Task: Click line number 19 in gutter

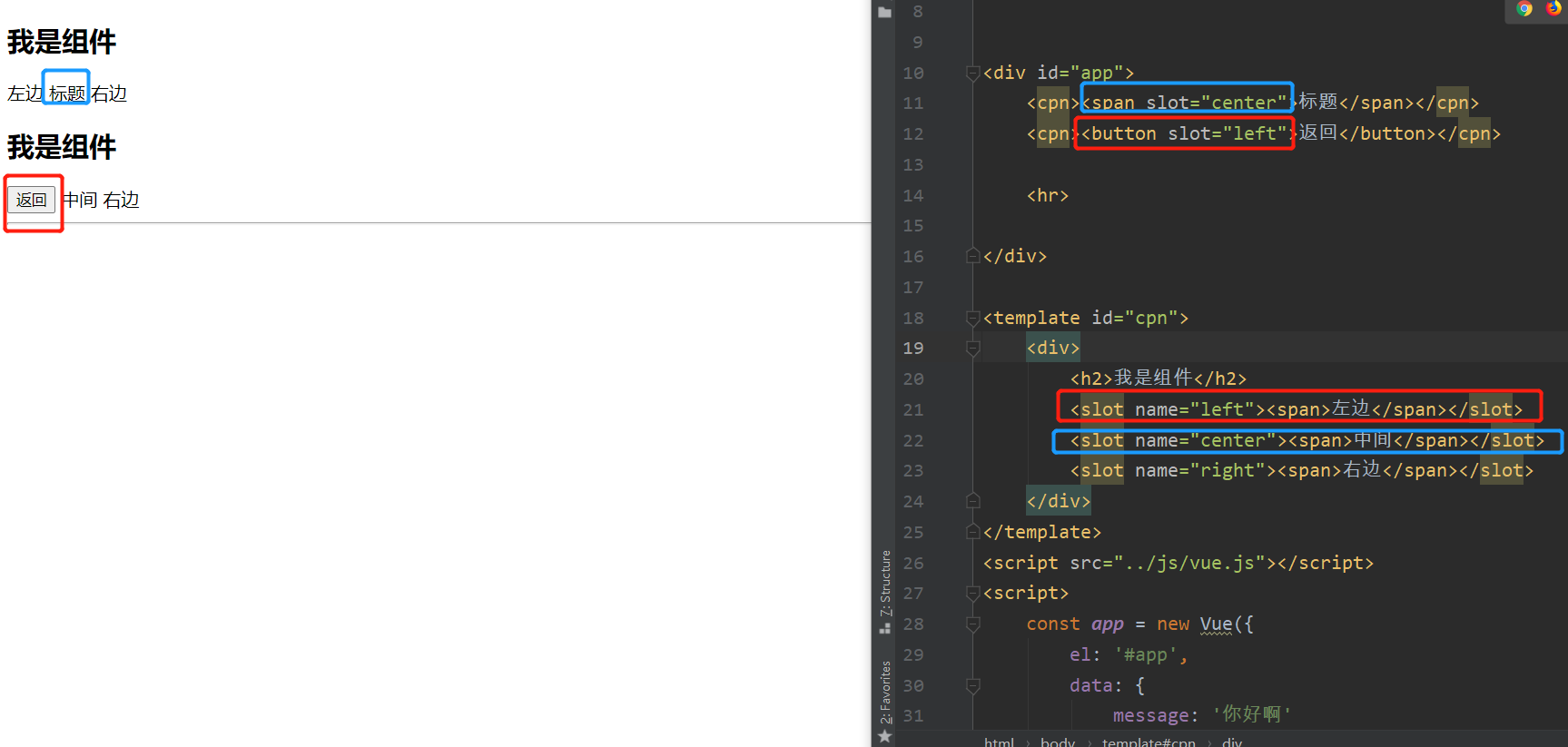Action: (913, 349)
